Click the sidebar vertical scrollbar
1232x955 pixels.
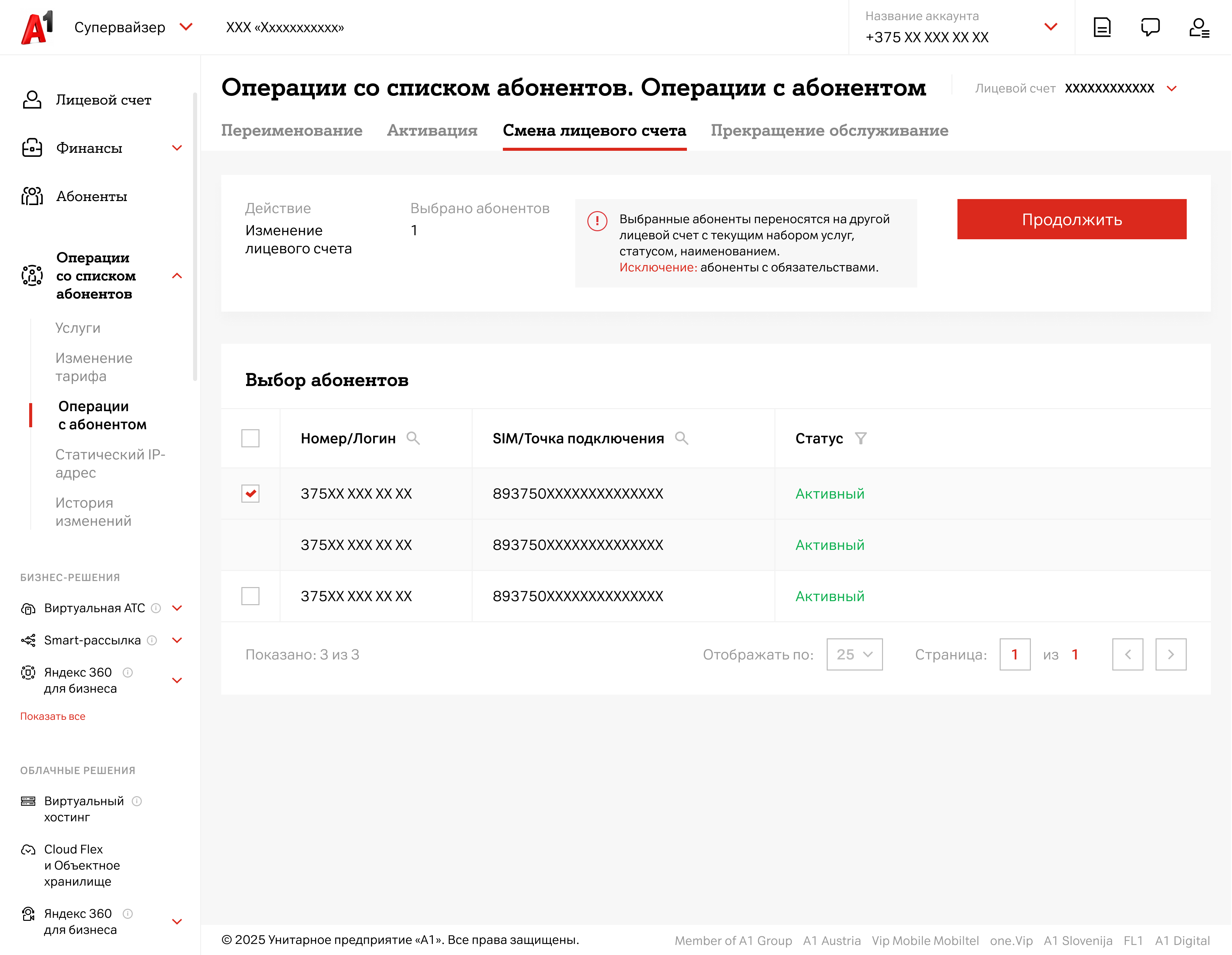pyautogui.click(x=195, y=237)
